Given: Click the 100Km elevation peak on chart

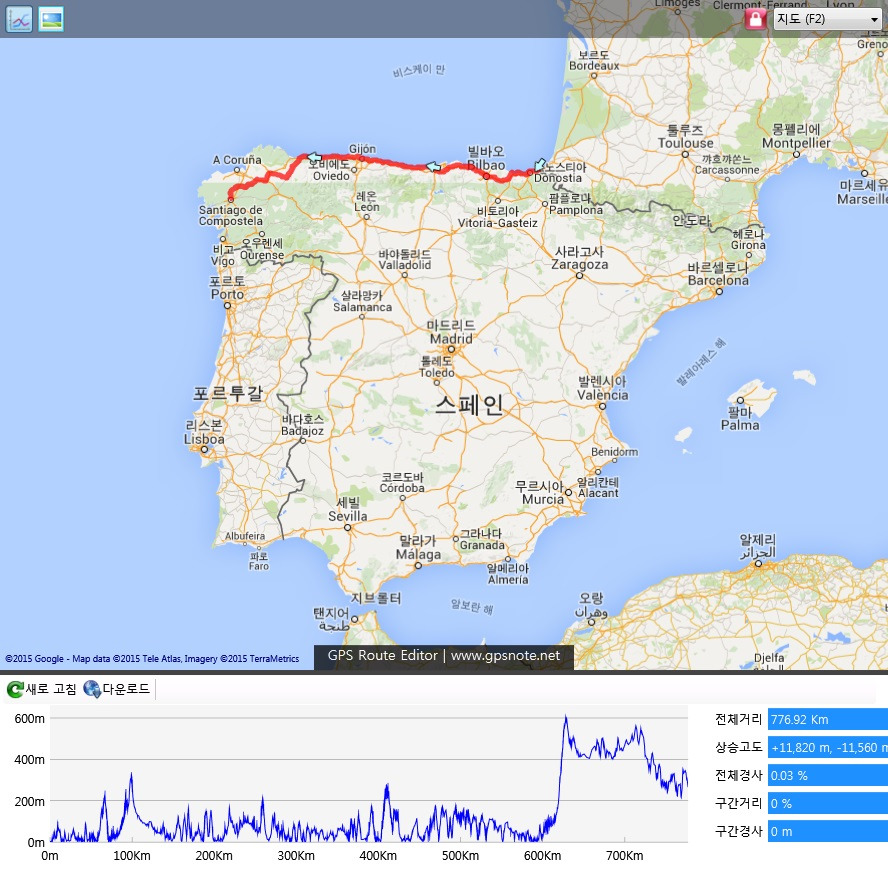Looking at the screenshot, I should (x=131, y=775).
